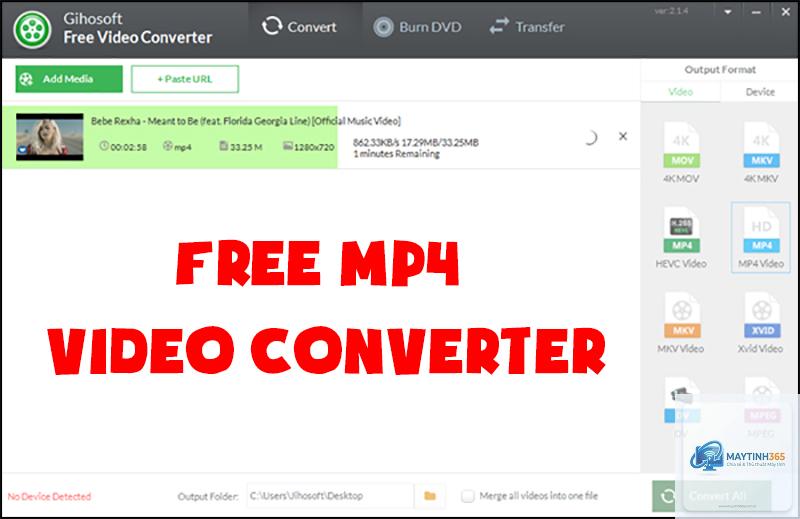
Task: Select the Video output format tab
Action: pos(681,92)
